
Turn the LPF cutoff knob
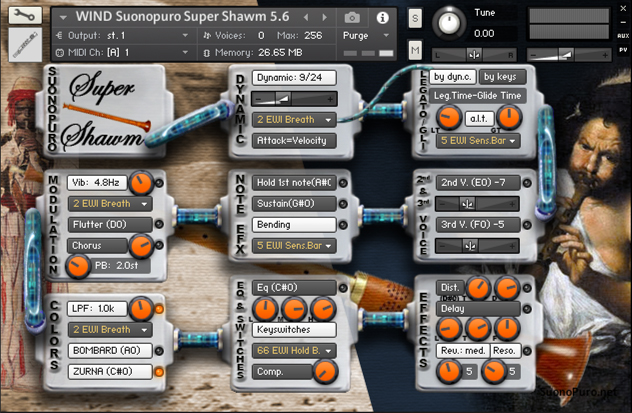(141, 309)
